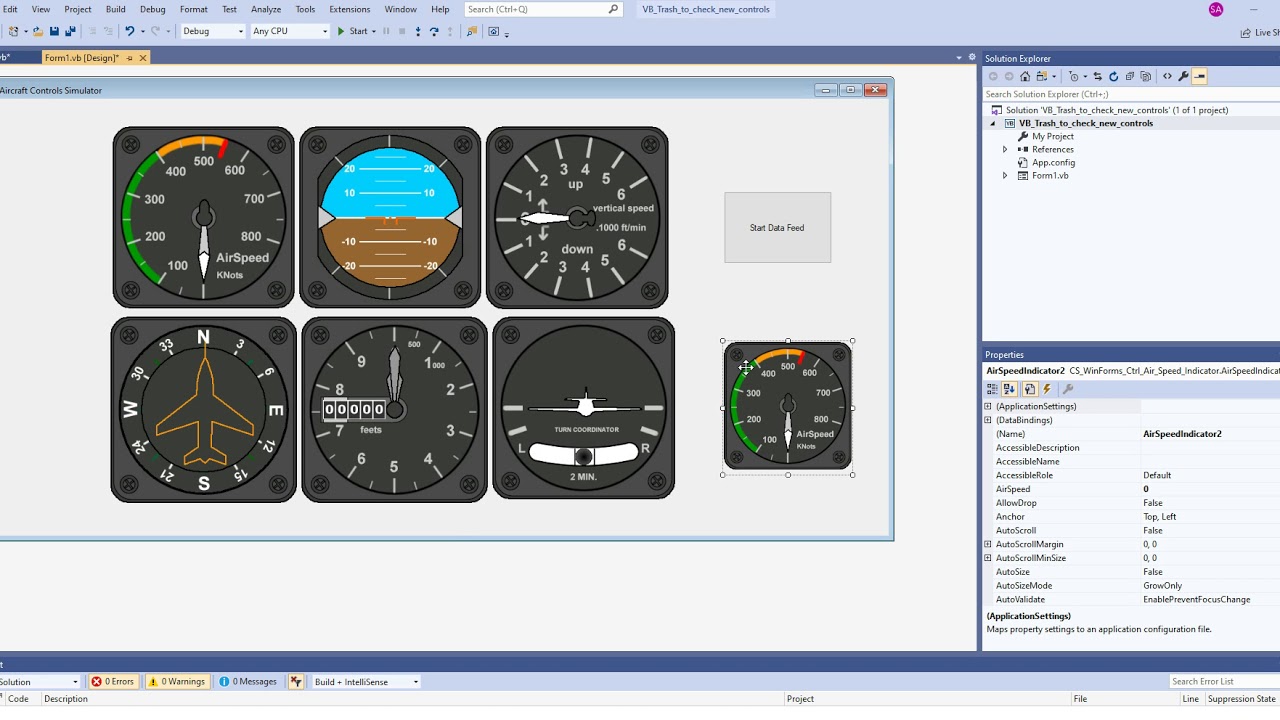Expand the (DataBindings) property
The image size is (1280, 720).
click(988, 420)
